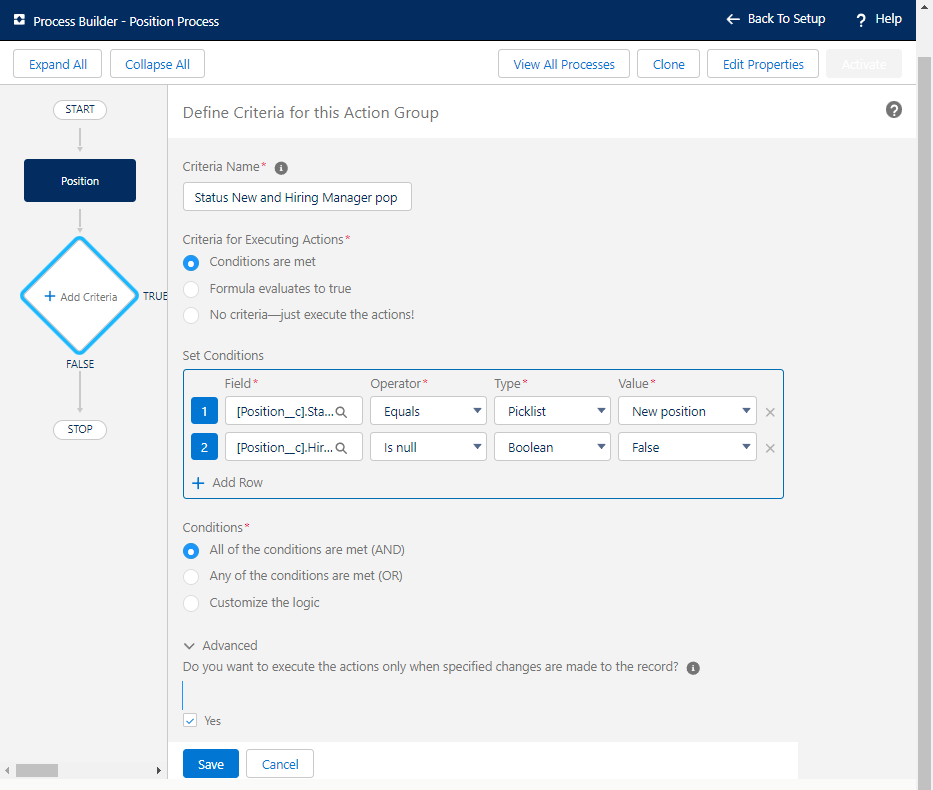
Task: Click Add Row link text
Action: pyautogui.click(x=237, y=482)
